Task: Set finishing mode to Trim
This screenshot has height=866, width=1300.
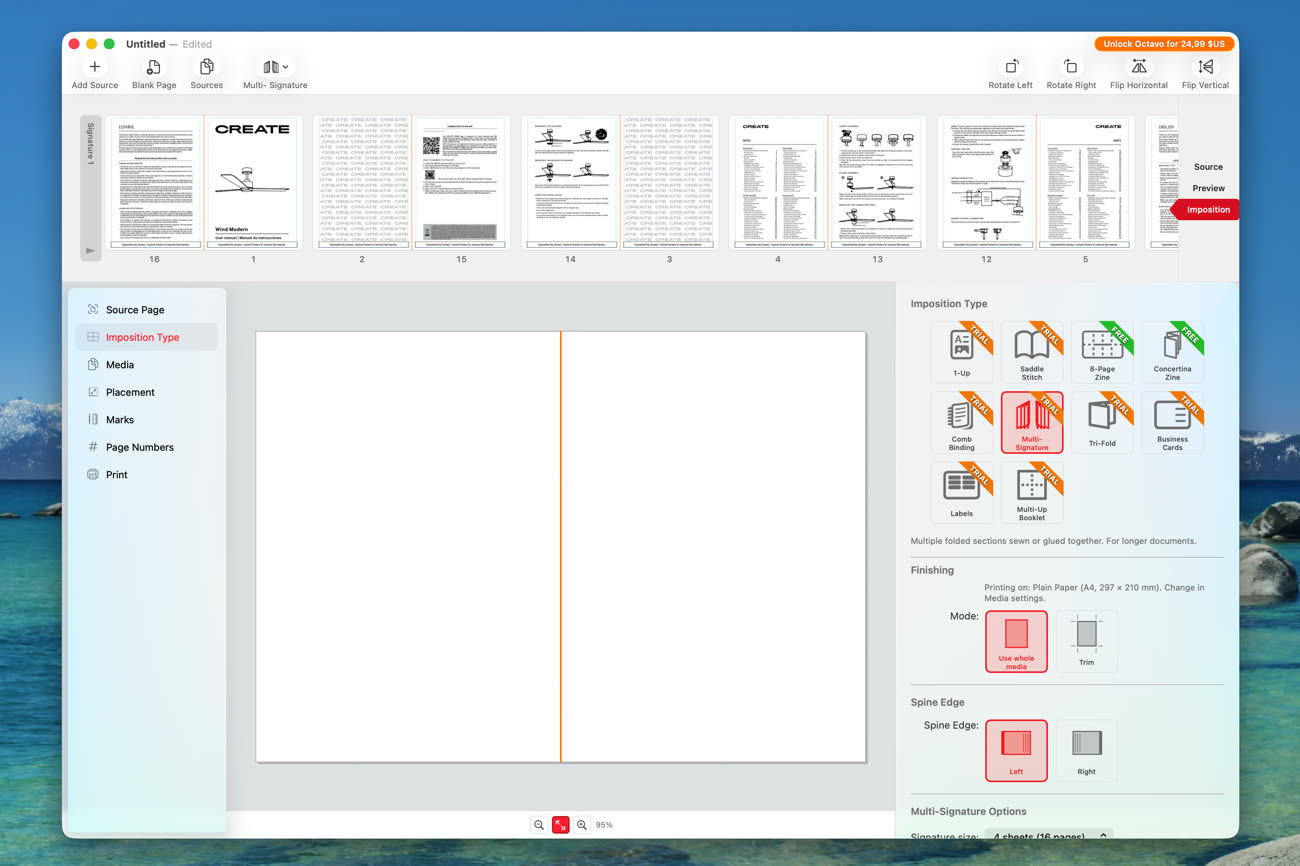Action: point(1086,641)
